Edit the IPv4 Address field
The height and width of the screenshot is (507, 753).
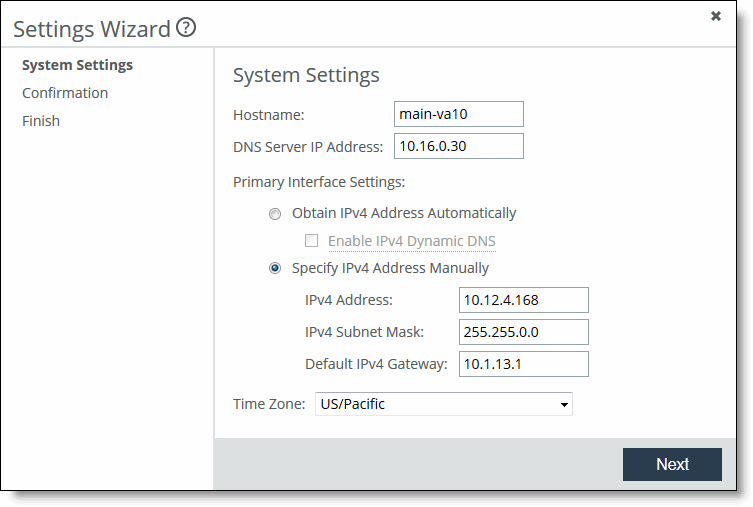coord(523,300)
